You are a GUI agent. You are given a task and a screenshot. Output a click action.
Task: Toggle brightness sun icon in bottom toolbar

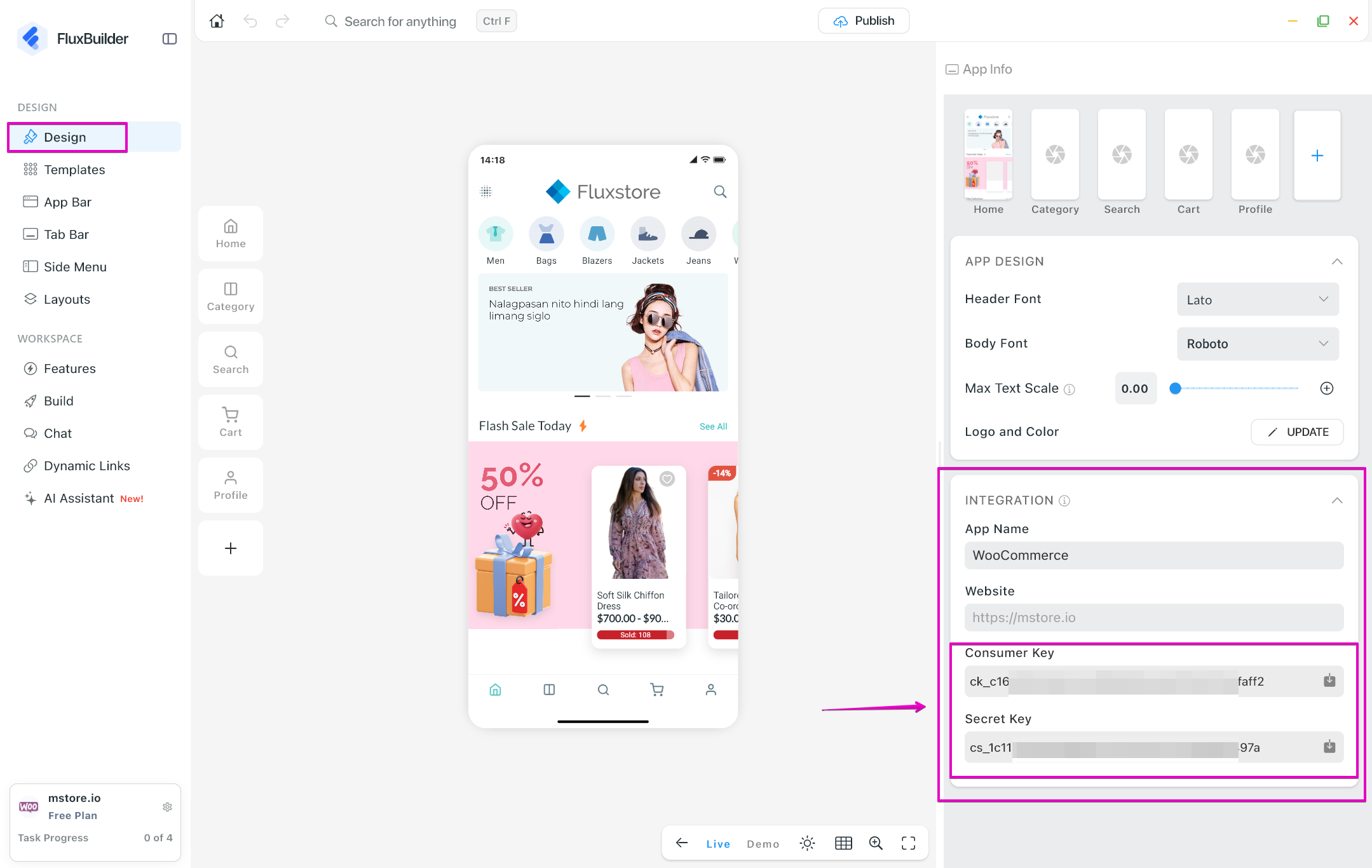807,843
